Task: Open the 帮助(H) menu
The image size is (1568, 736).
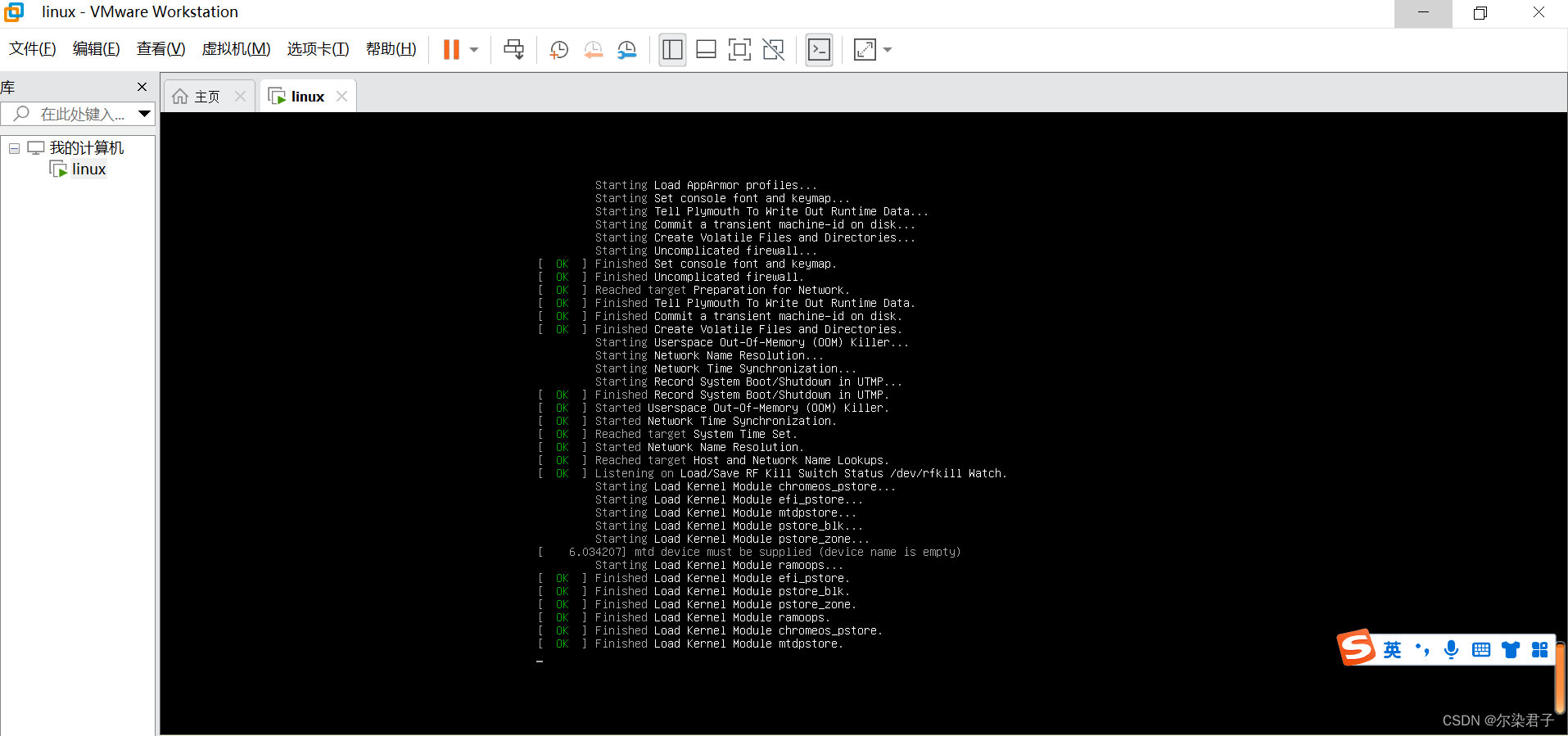Action: click(x=391, y=49)
